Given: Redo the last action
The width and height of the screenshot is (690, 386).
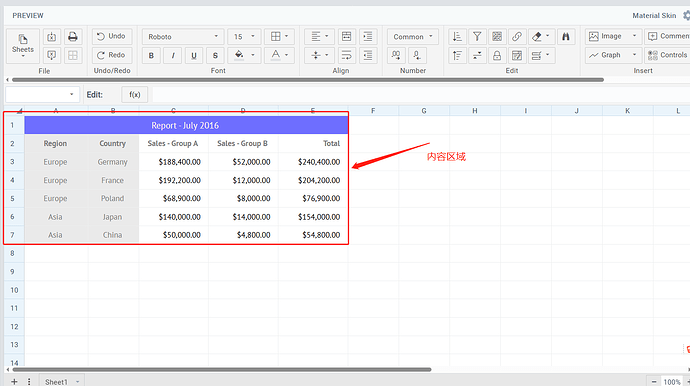Looking at the screenshot, I should point(112,55).
